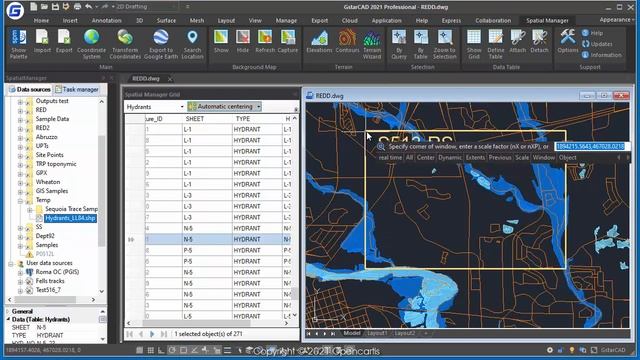
Task: Choose the Center zoom option
Action: point(425,158)
